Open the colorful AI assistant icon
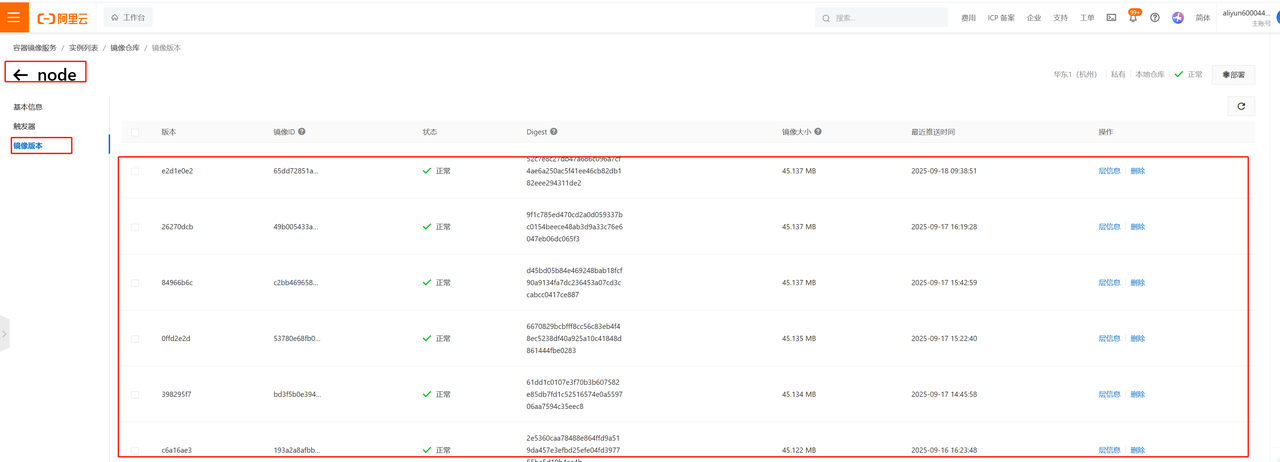This screenshot has height=462, width=1280. [1178, 18]
